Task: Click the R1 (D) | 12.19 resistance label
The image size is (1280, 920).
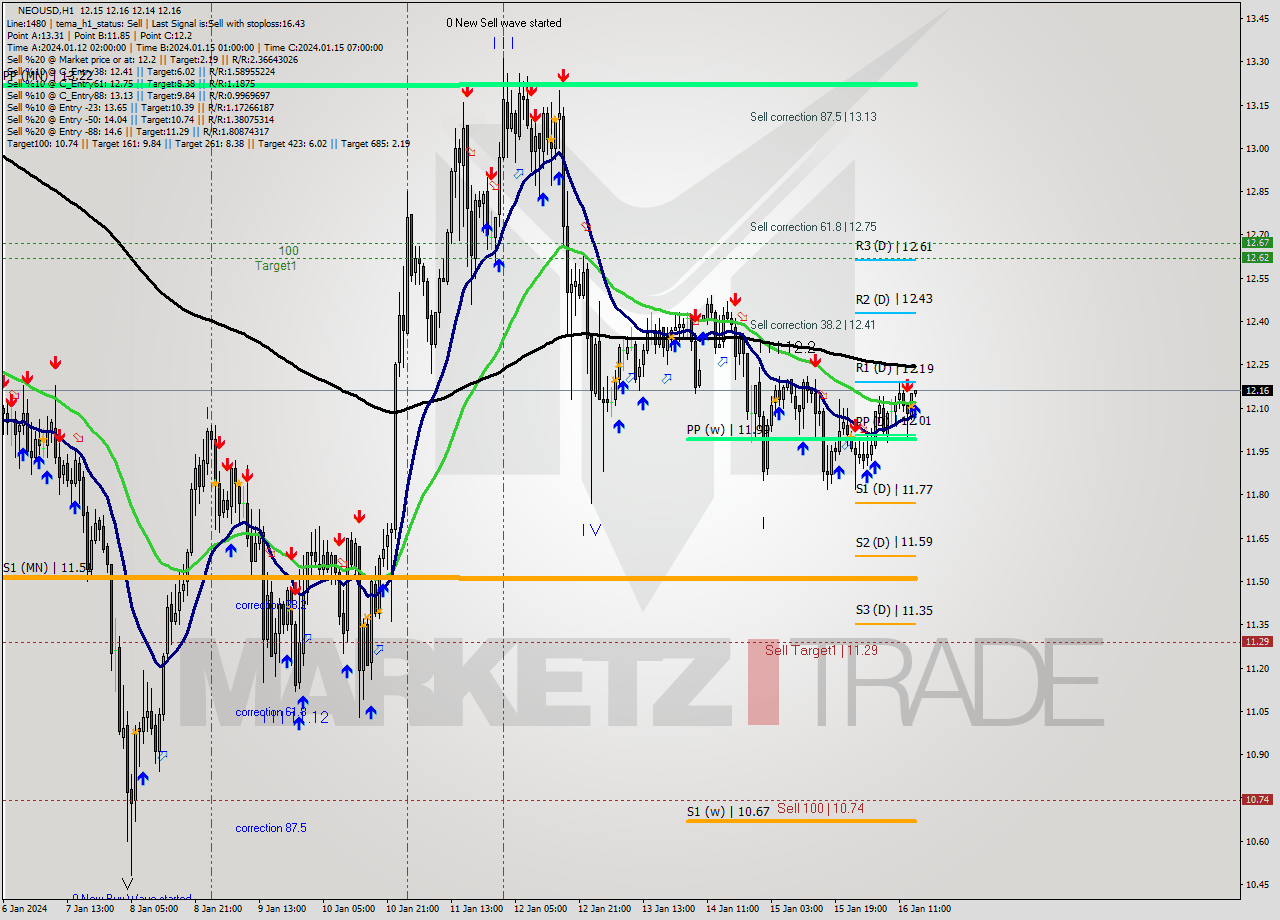Action: (894, 368)
